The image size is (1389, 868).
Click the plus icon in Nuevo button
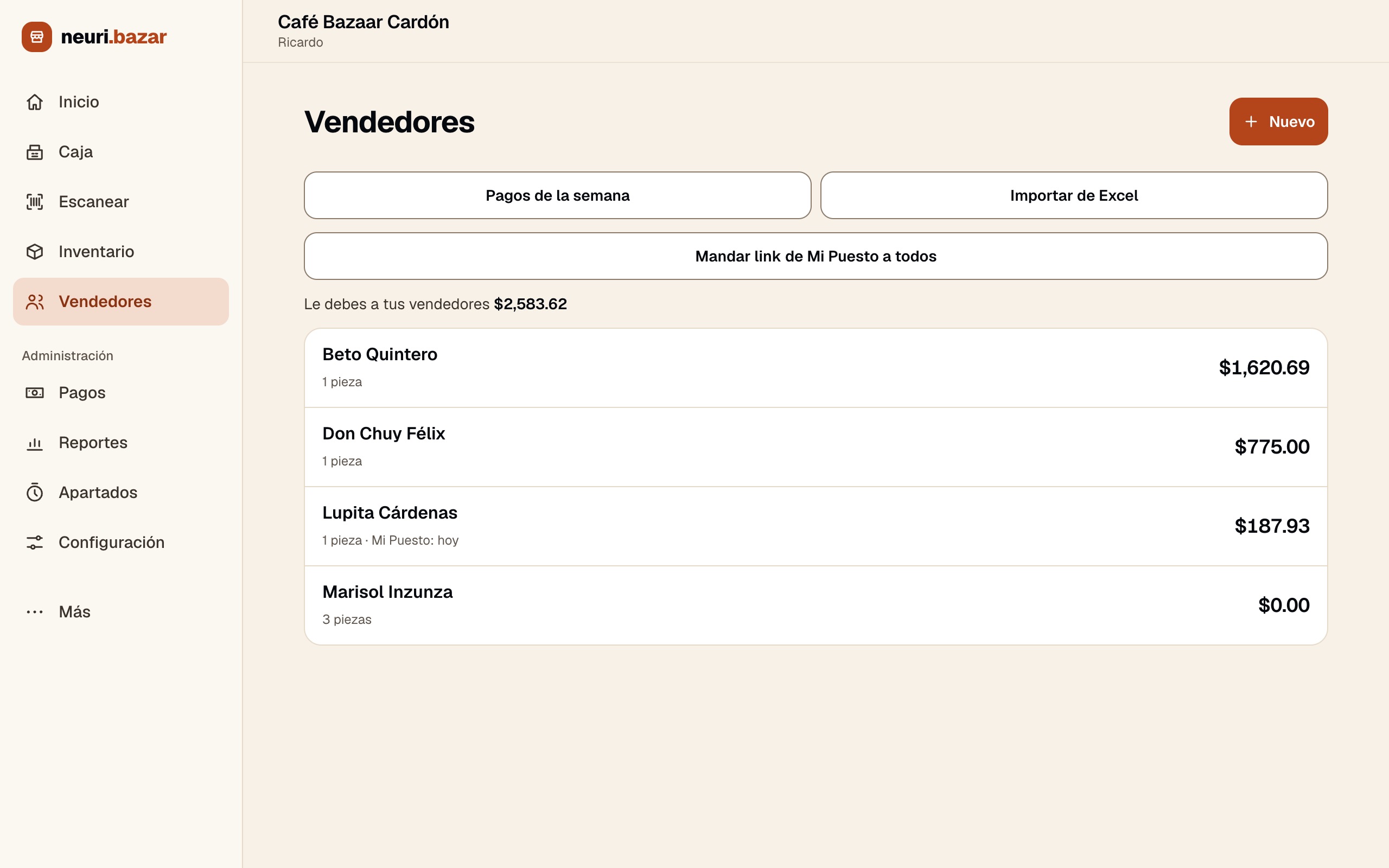[x=1251, y=122]
